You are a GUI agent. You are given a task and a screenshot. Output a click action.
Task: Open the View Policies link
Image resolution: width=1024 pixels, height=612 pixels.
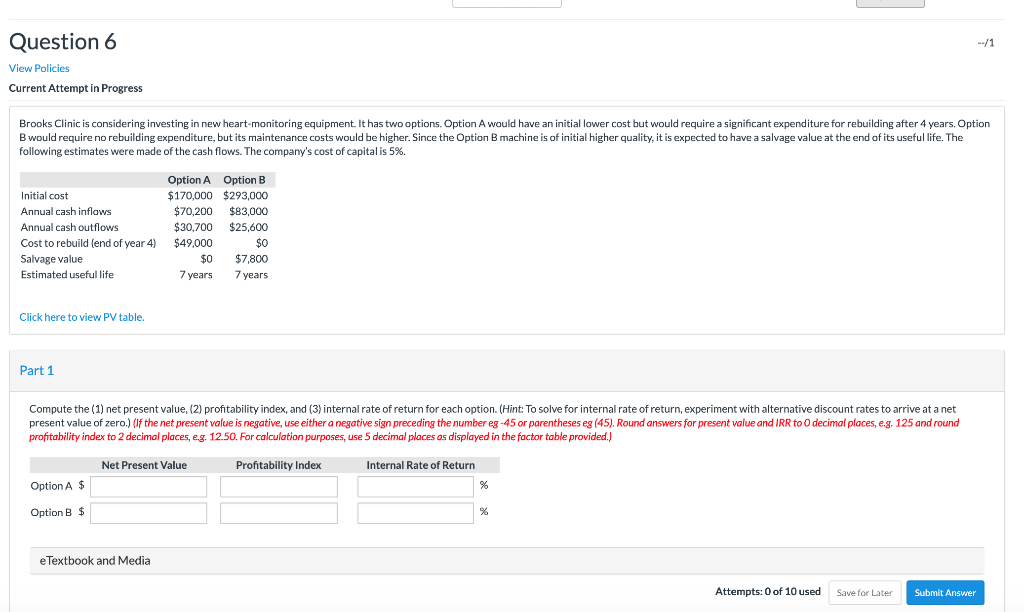(x=38, y=68)
